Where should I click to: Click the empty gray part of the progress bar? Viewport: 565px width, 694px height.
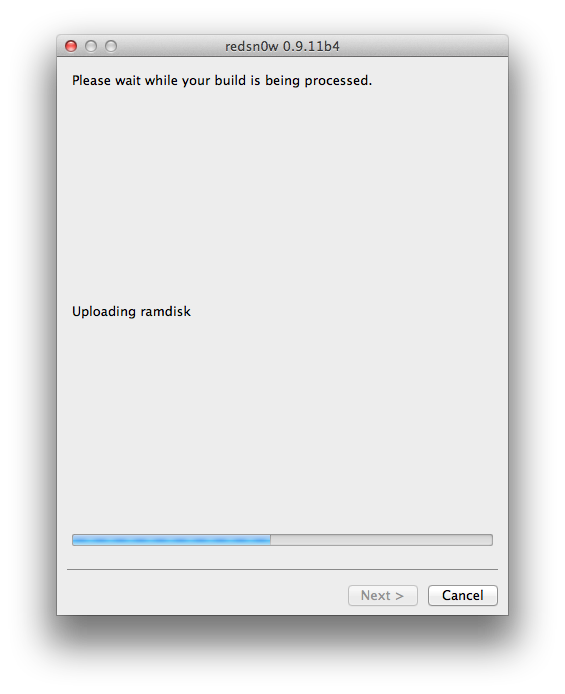[x=381, y=540]
